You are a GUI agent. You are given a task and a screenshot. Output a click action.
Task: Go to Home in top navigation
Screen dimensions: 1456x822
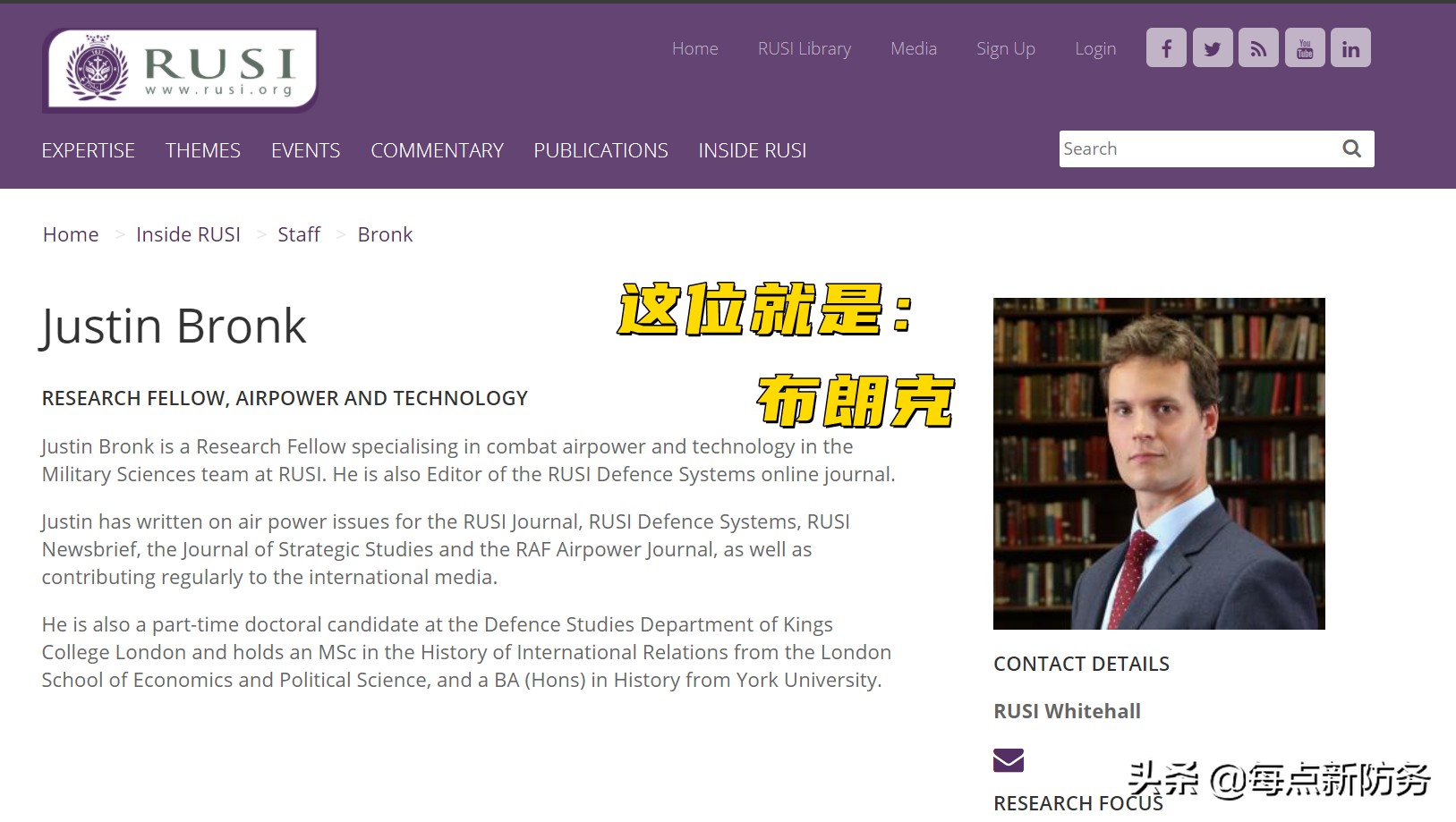695,48
